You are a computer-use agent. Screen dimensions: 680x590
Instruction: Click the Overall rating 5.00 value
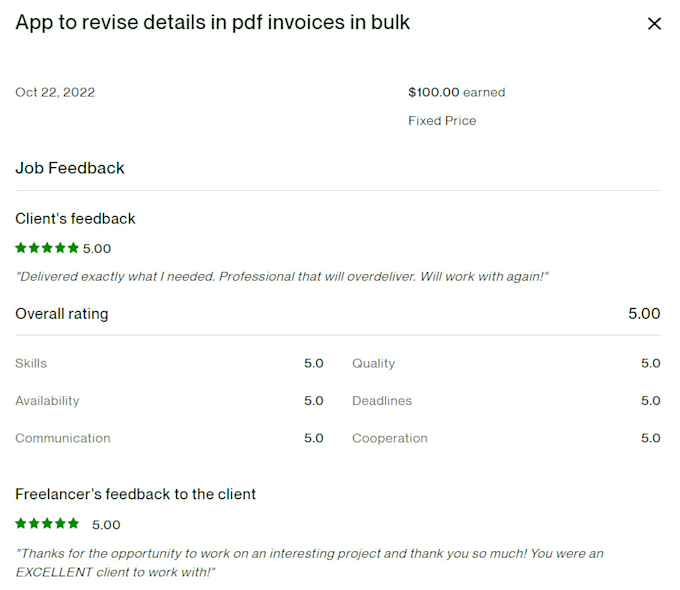[644, 314]
